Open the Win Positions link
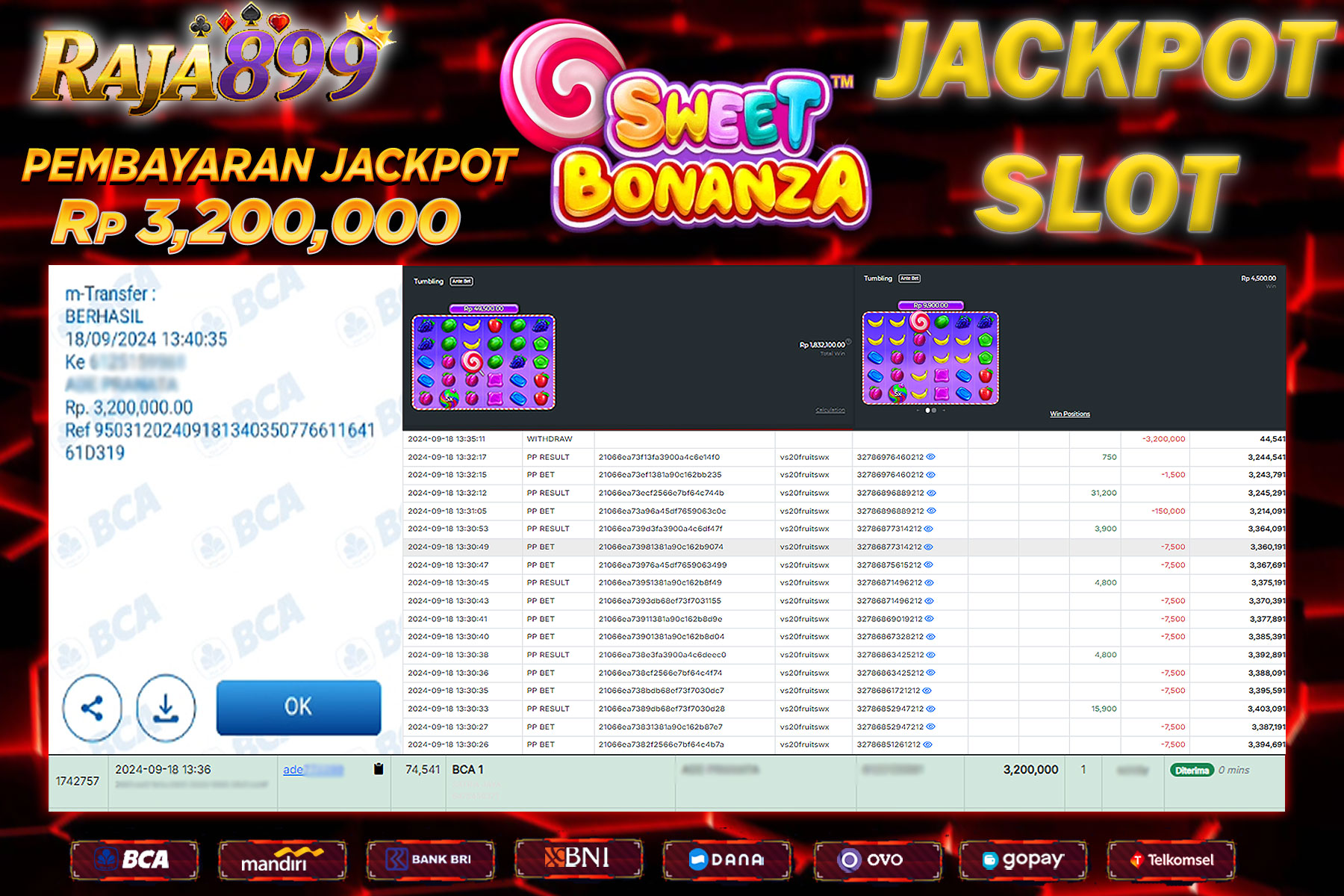The image size is (1344, 896). click(x=1070, y=414)
